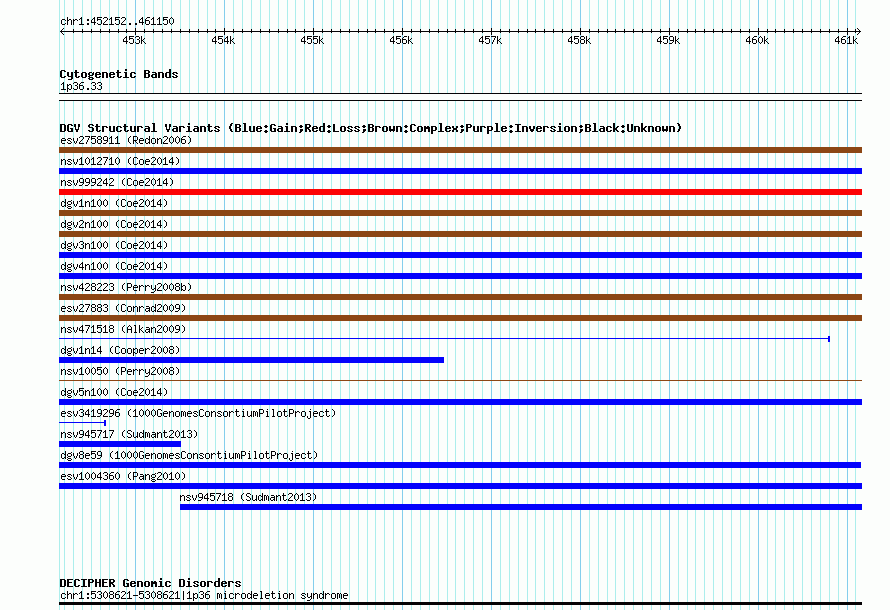
Task: Select the brown dgv1n100 variant bar
Action: [x=460, y=213]
